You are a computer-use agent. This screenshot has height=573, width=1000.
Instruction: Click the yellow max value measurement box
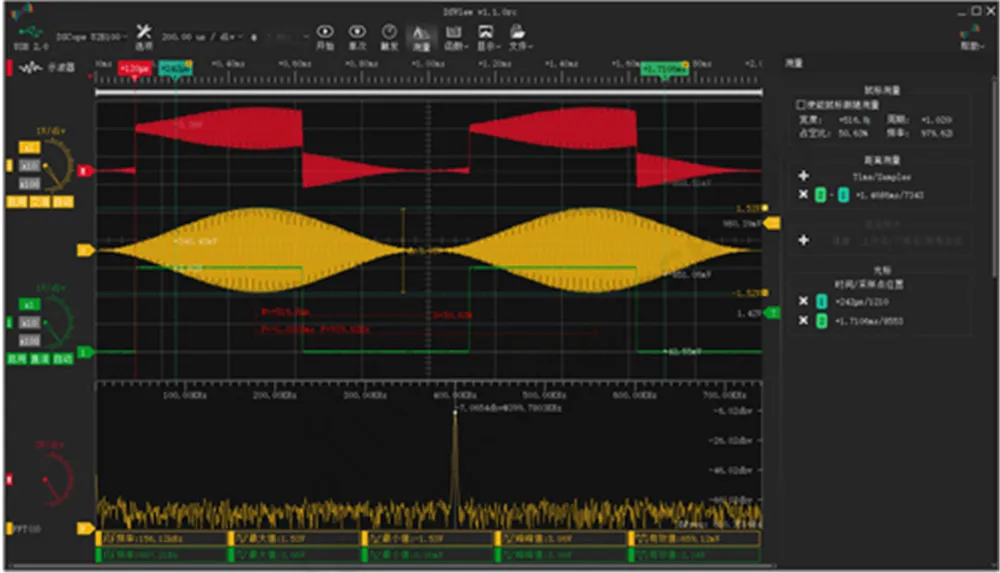pyautogui.click(x=295, y=539)
